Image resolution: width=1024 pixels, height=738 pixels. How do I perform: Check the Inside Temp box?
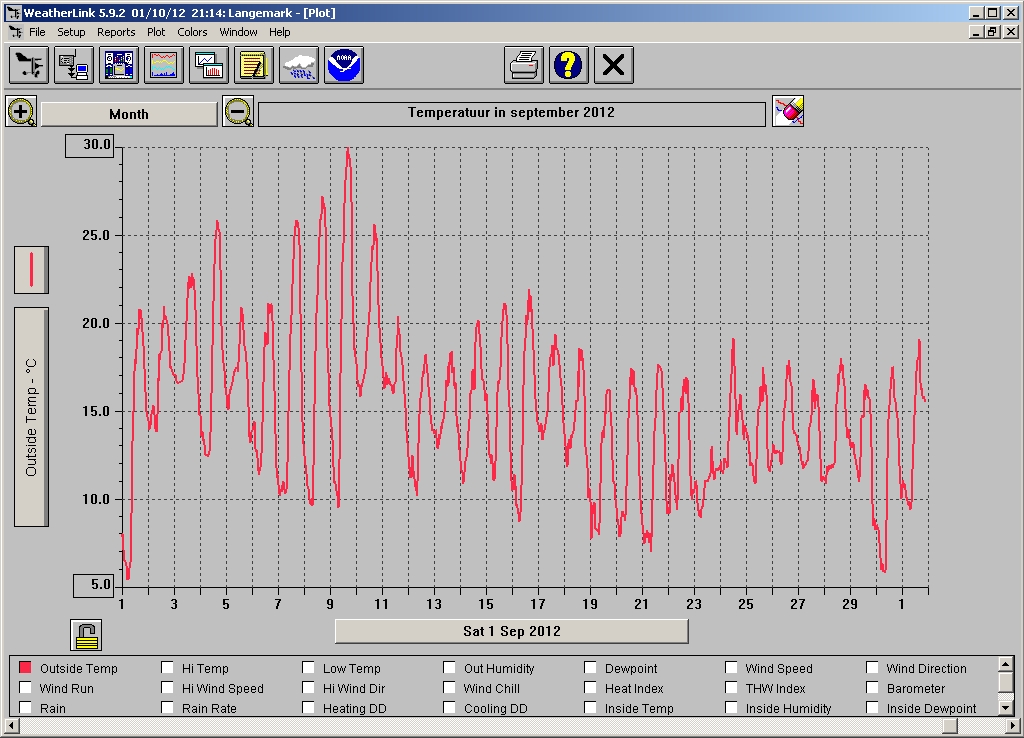(x=590, y=707)
